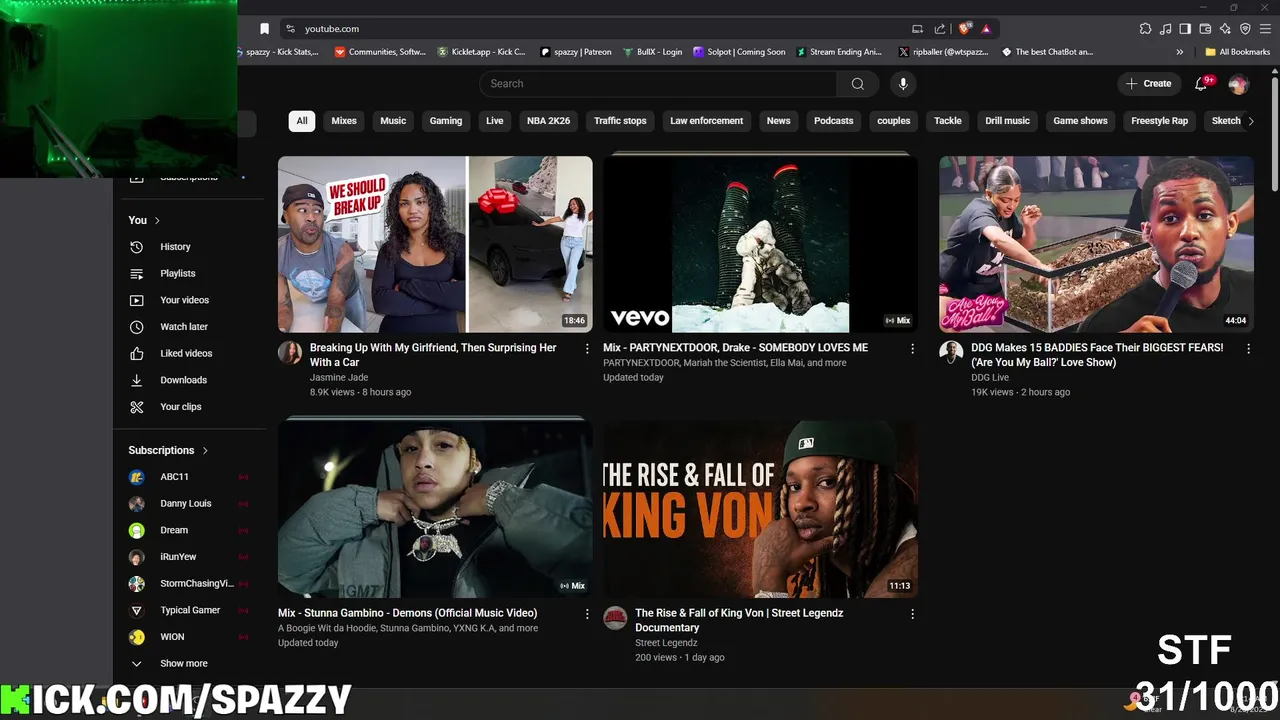Select the Gaming filter chip
The width and height of the screenshot is (1280, 720).
(446, 121)
